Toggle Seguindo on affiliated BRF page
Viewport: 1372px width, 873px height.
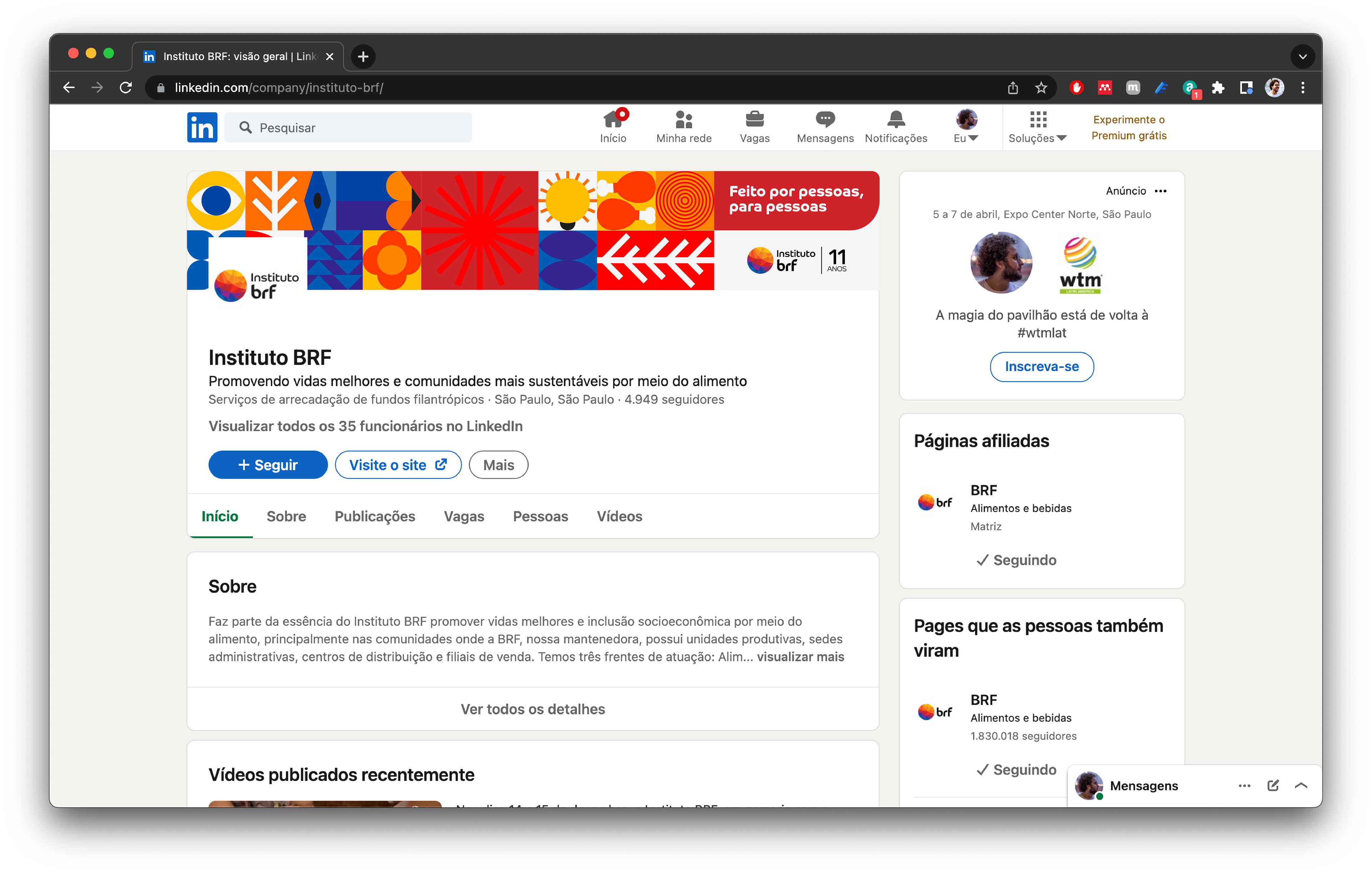1016,560
